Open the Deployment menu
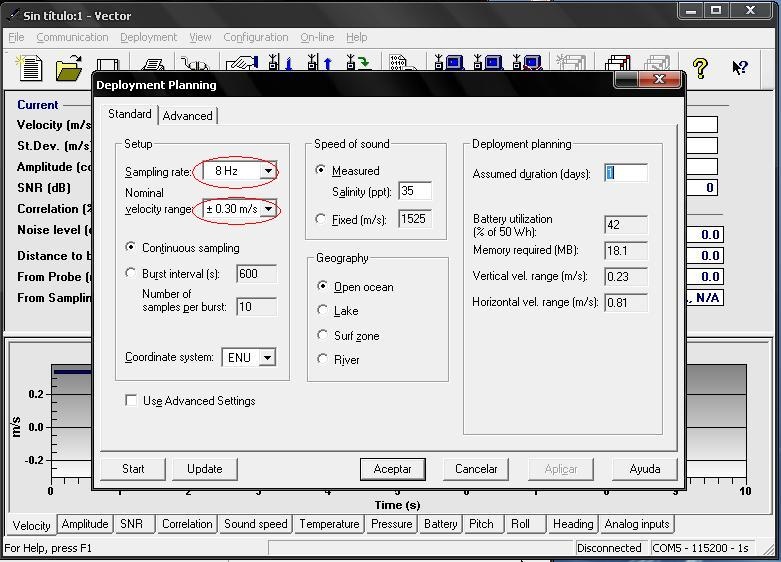The height and width of the screenshot is (562, 781). tap(148, 37)
